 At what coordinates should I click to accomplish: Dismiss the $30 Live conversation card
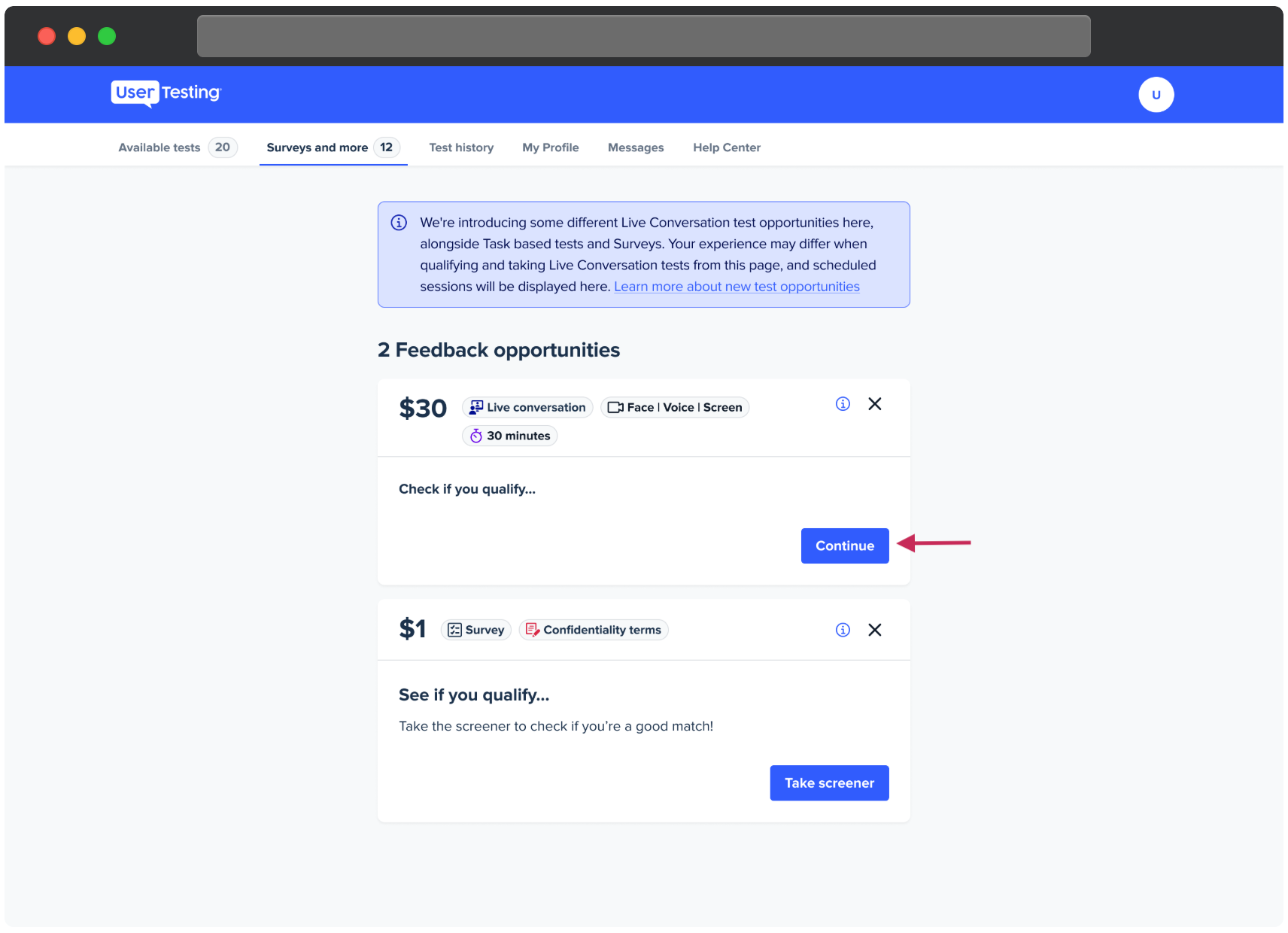pos(875,404)
